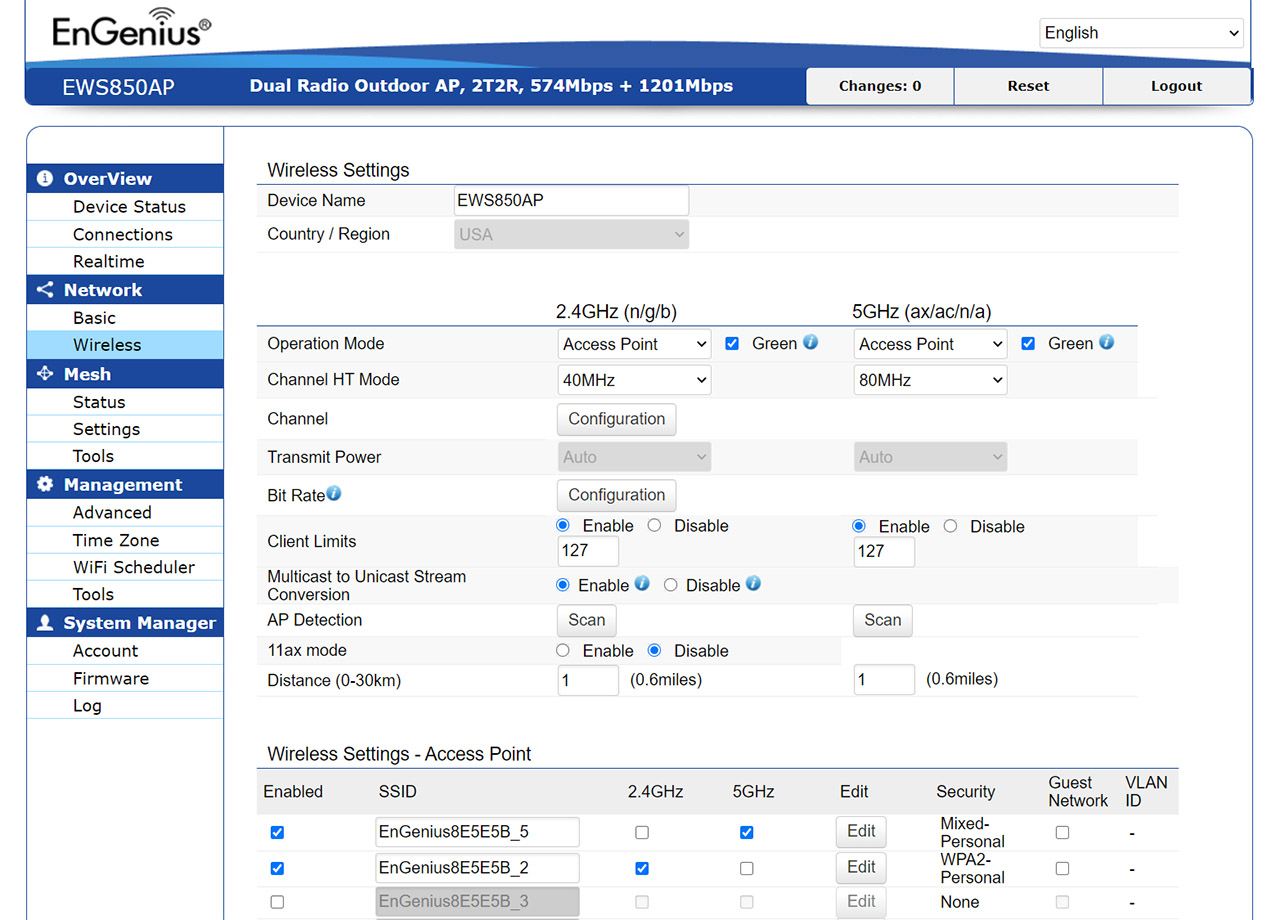The height and width of the screenshot is (920, 1280).
Task: Uncheck the 2.4GHz Green checkbox
Action: point(732,344)
